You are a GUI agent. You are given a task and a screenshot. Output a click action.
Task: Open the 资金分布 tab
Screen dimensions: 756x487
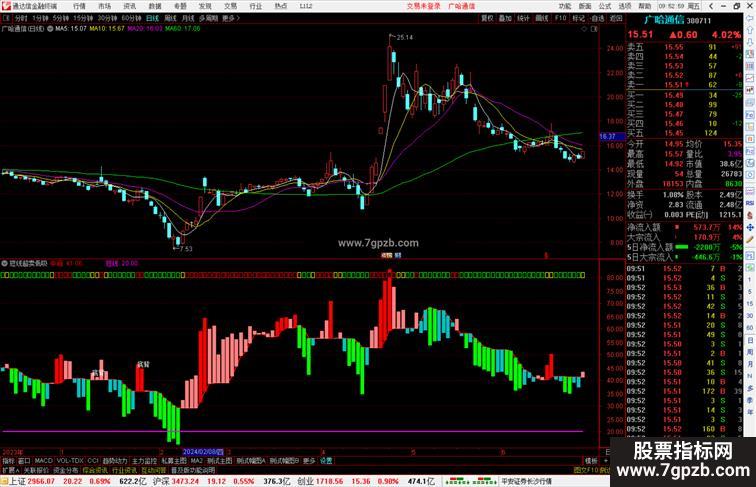66,470
